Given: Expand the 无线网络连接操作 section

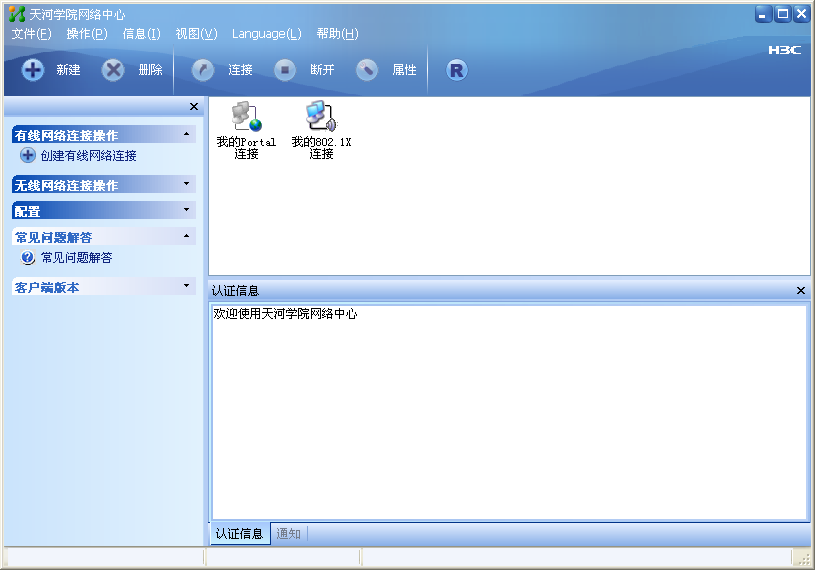Looking at the screenshot, I should pos(186,184).
